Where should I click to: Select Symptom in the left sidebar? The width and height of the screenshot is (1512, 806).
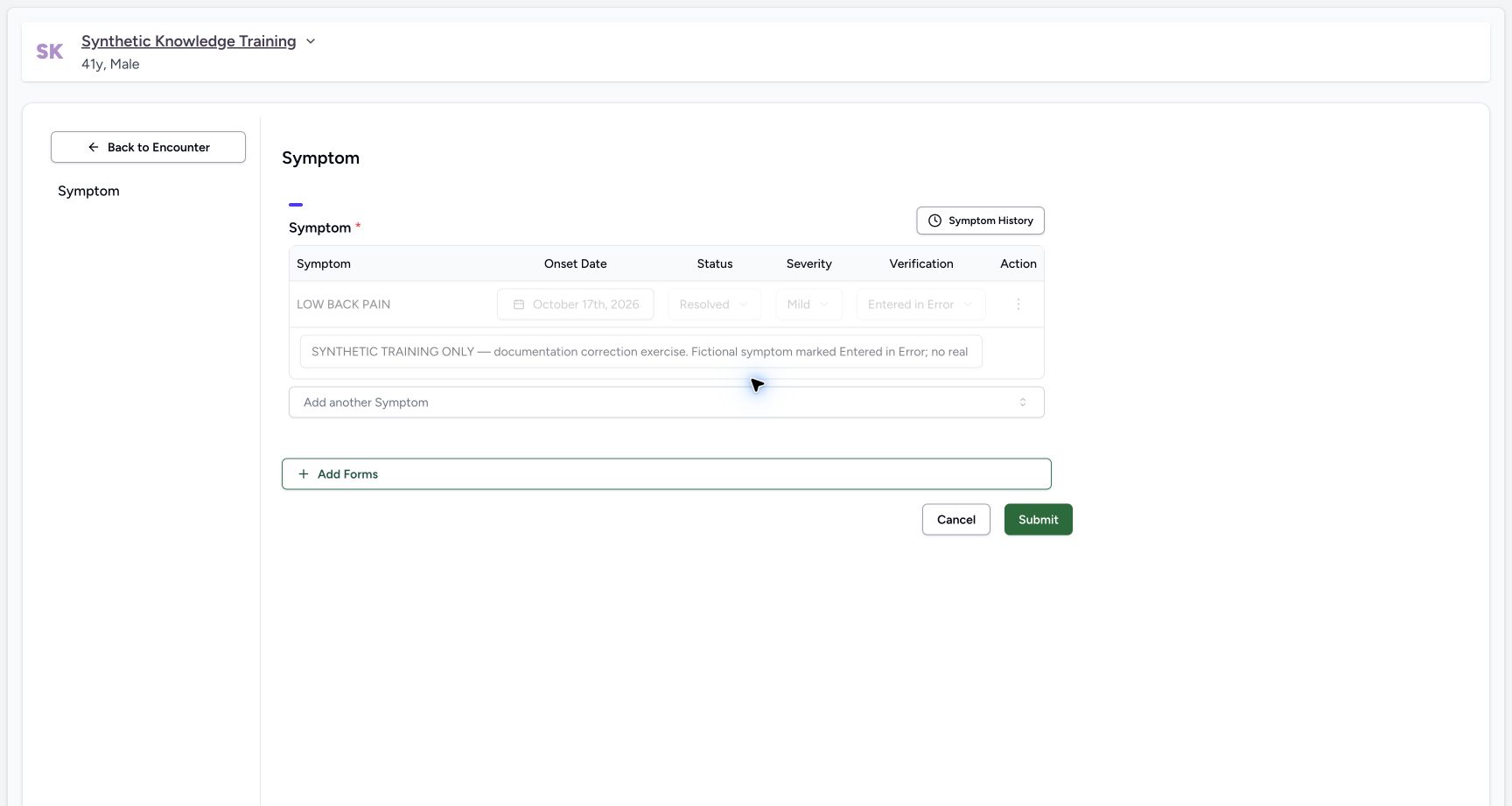tap(88, 191)
